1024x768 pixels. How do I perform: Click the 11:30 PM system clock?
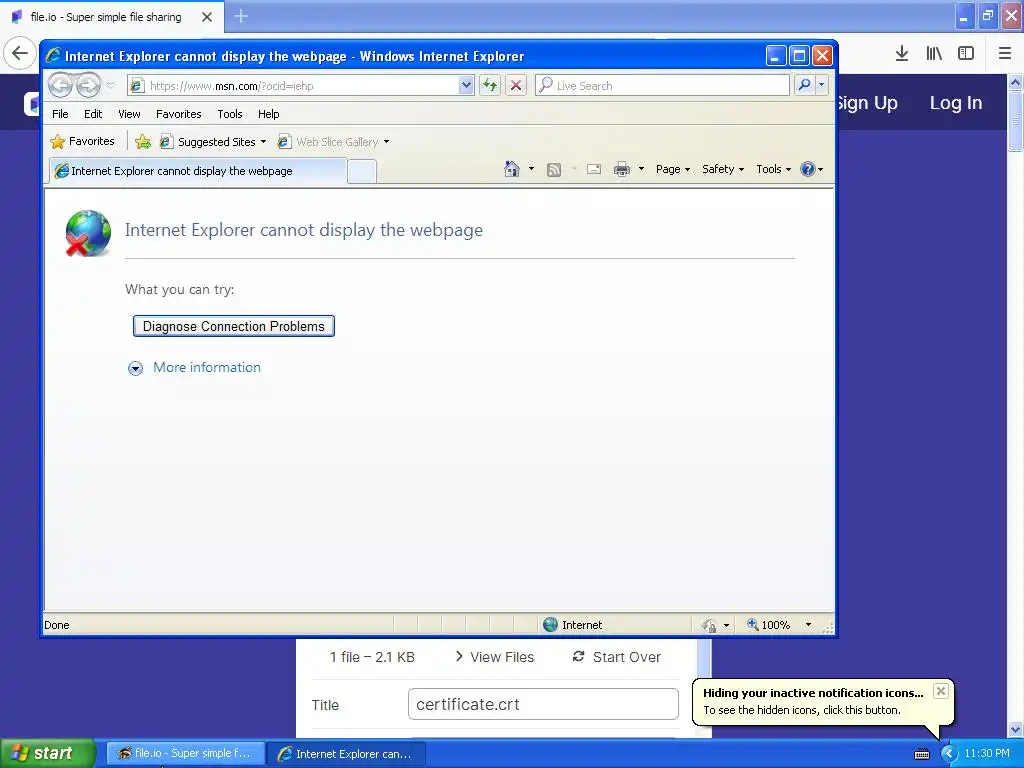click(x=987, y=754)
